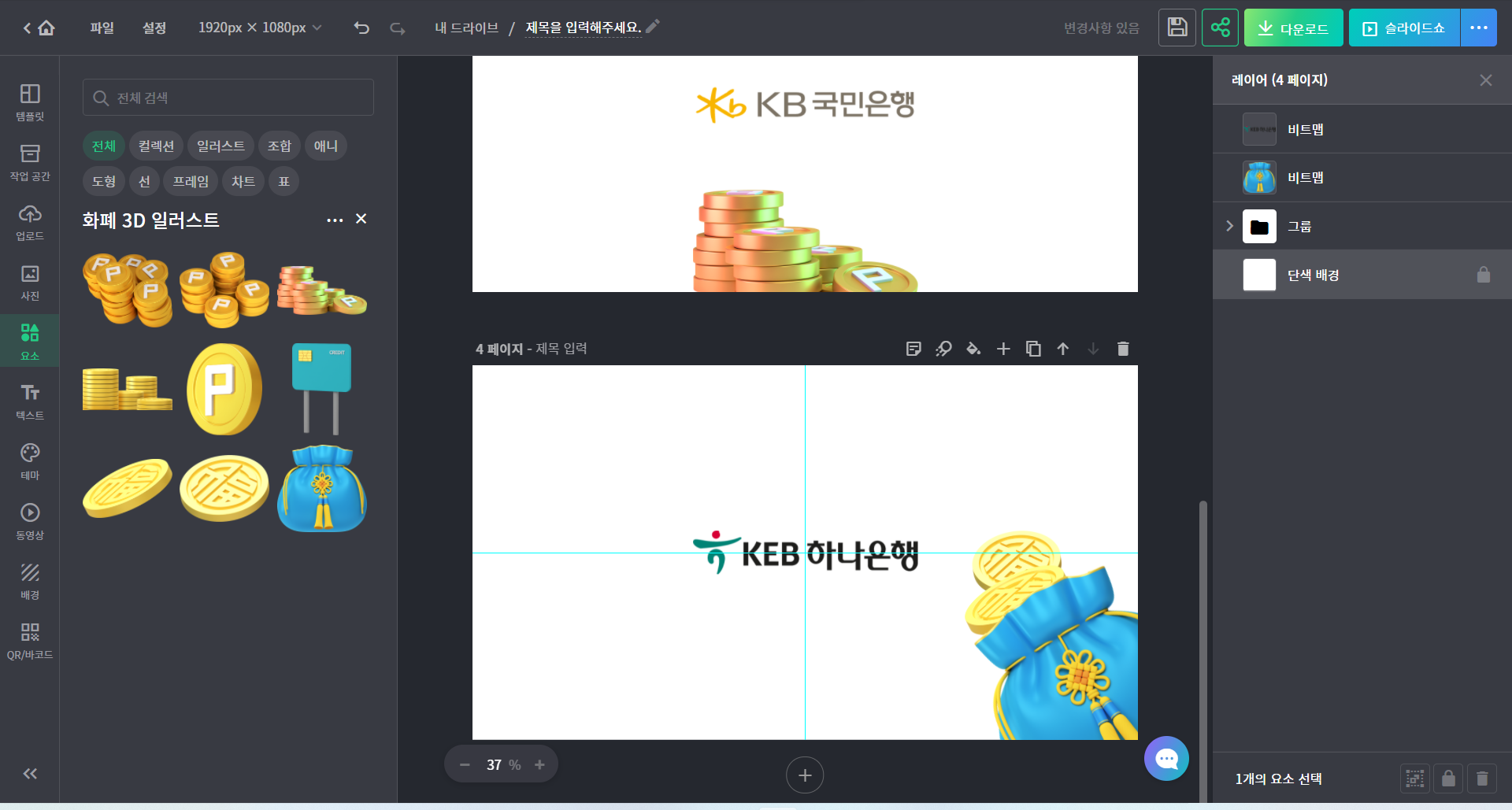Open page 4 animation effect icon
The image size is (1512, 810).
[943, 349]
